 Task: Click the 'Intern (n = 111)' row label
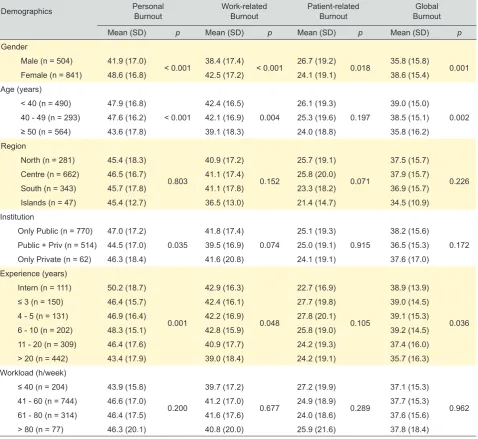[x=44, y=288]
